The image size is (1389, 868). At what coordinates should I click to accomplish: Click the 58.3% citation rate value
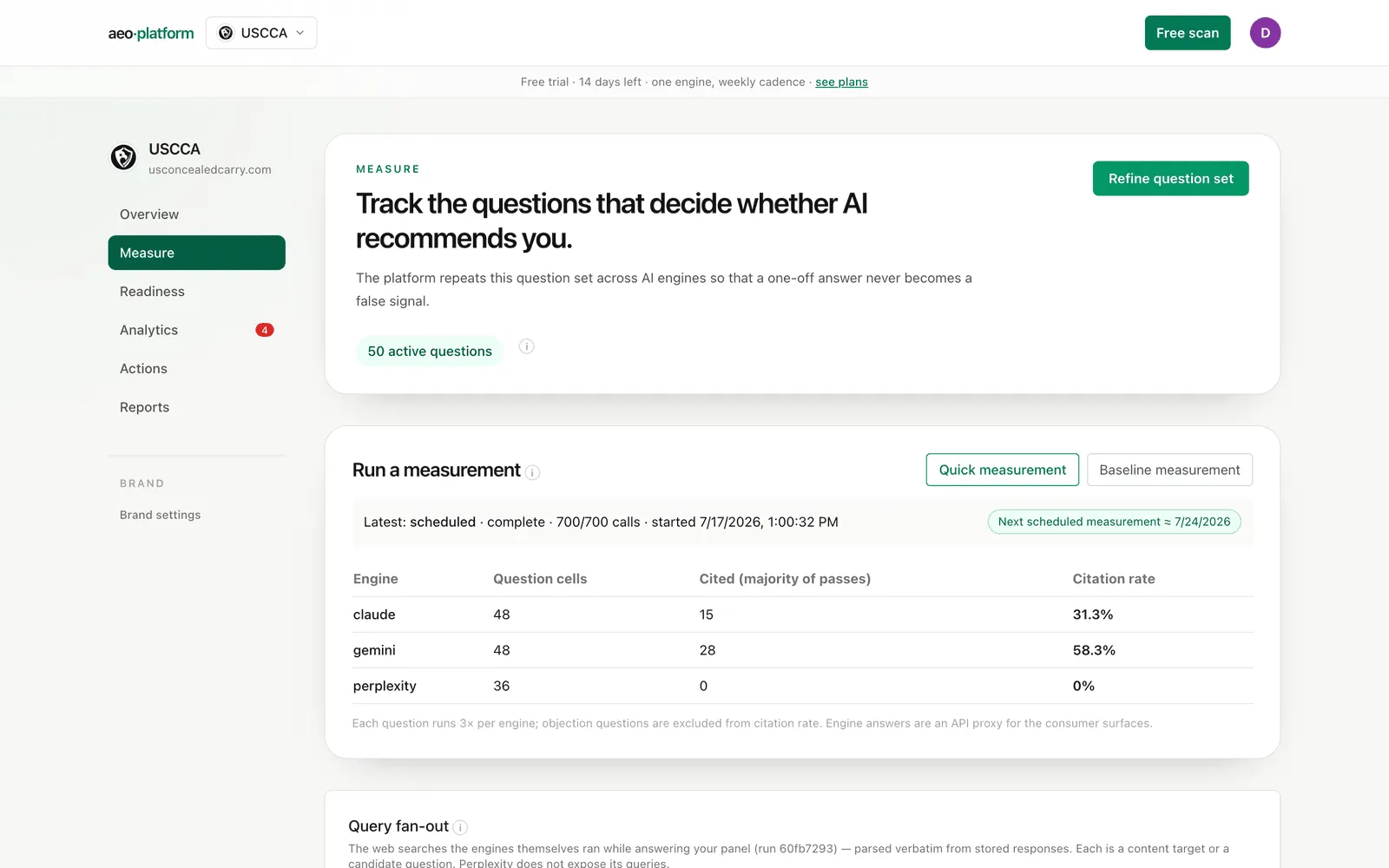point(1094,650)
